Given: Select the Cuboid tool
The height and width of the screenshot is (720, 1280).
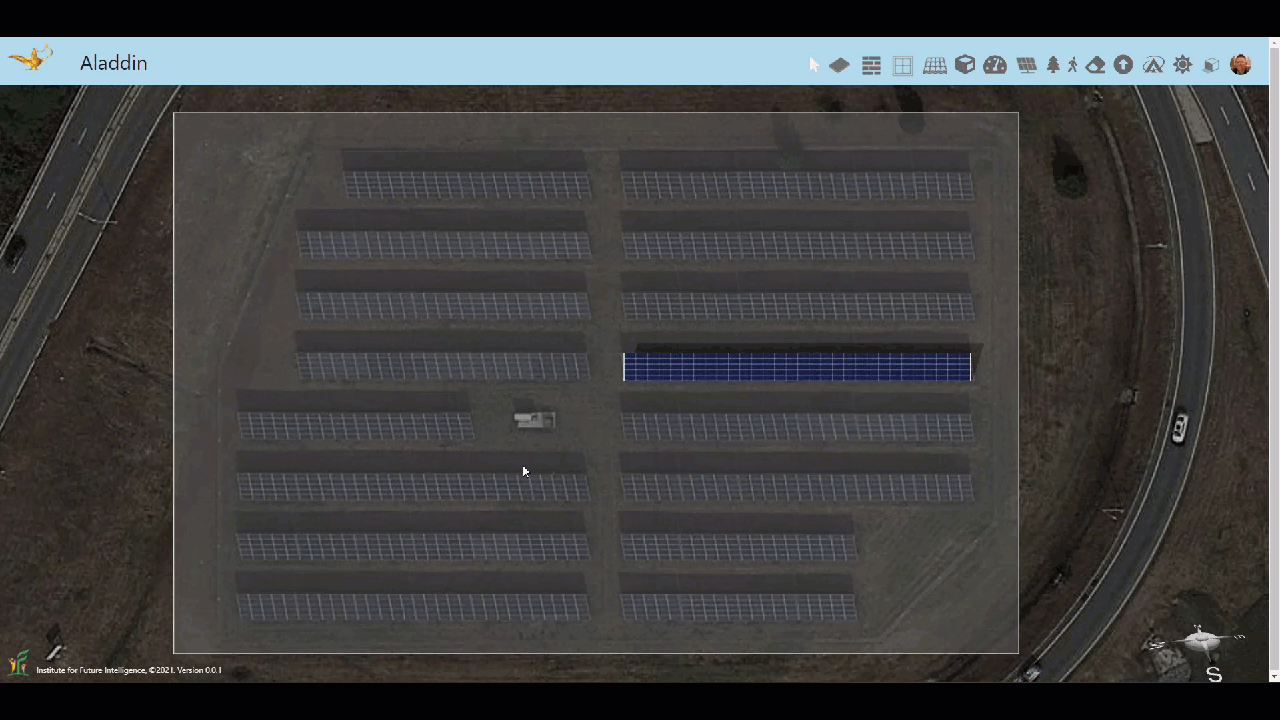Looking at the screenshot, I should pos(965,65).
